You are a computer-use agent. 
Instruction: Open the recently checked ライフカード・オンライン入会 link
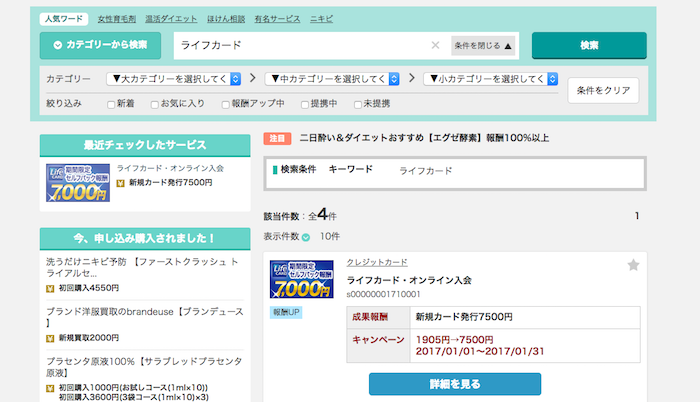click(170, 168)
